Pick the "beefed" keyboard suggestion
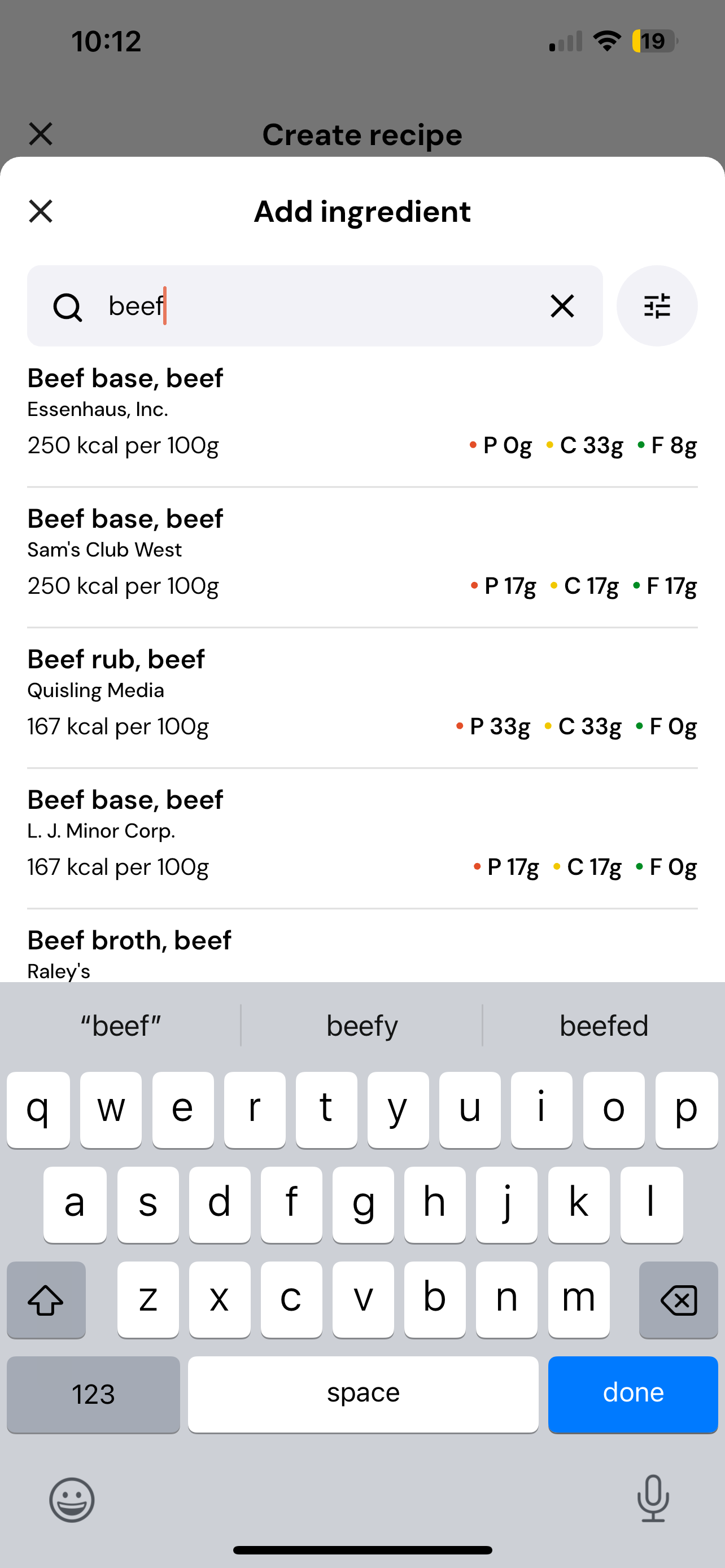 pos(603,1026)
